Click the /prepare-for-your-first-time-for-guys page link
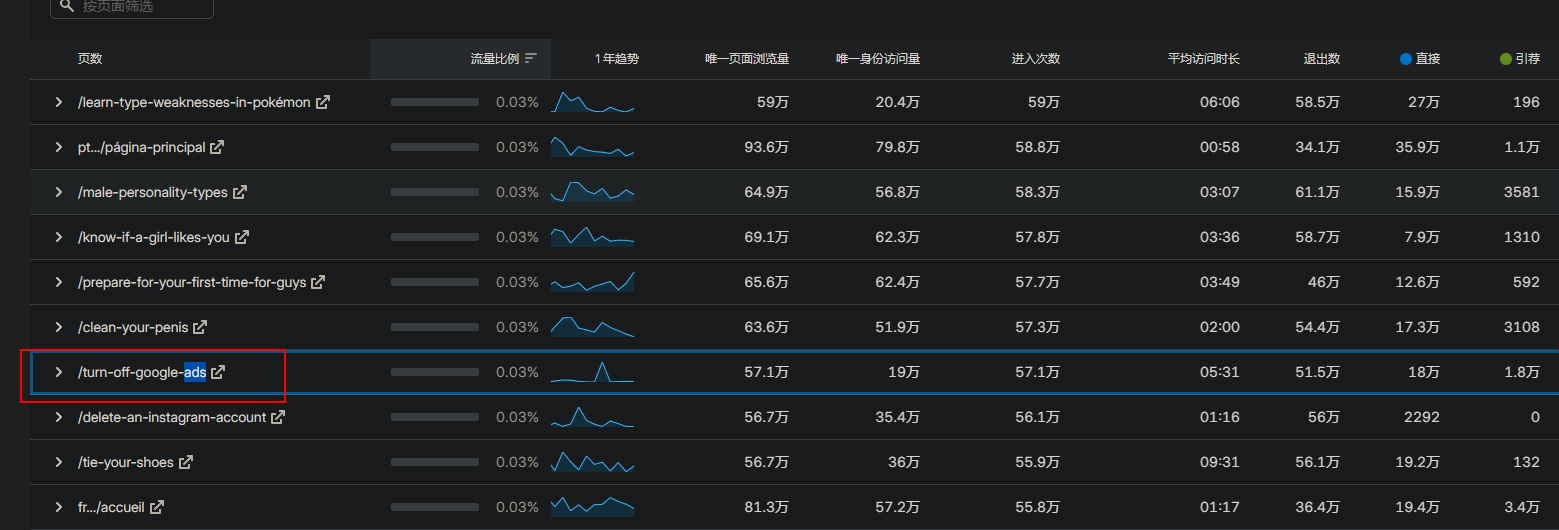Image resolution: width=1559 pixels, height=530 pixels. coord(191,282)
